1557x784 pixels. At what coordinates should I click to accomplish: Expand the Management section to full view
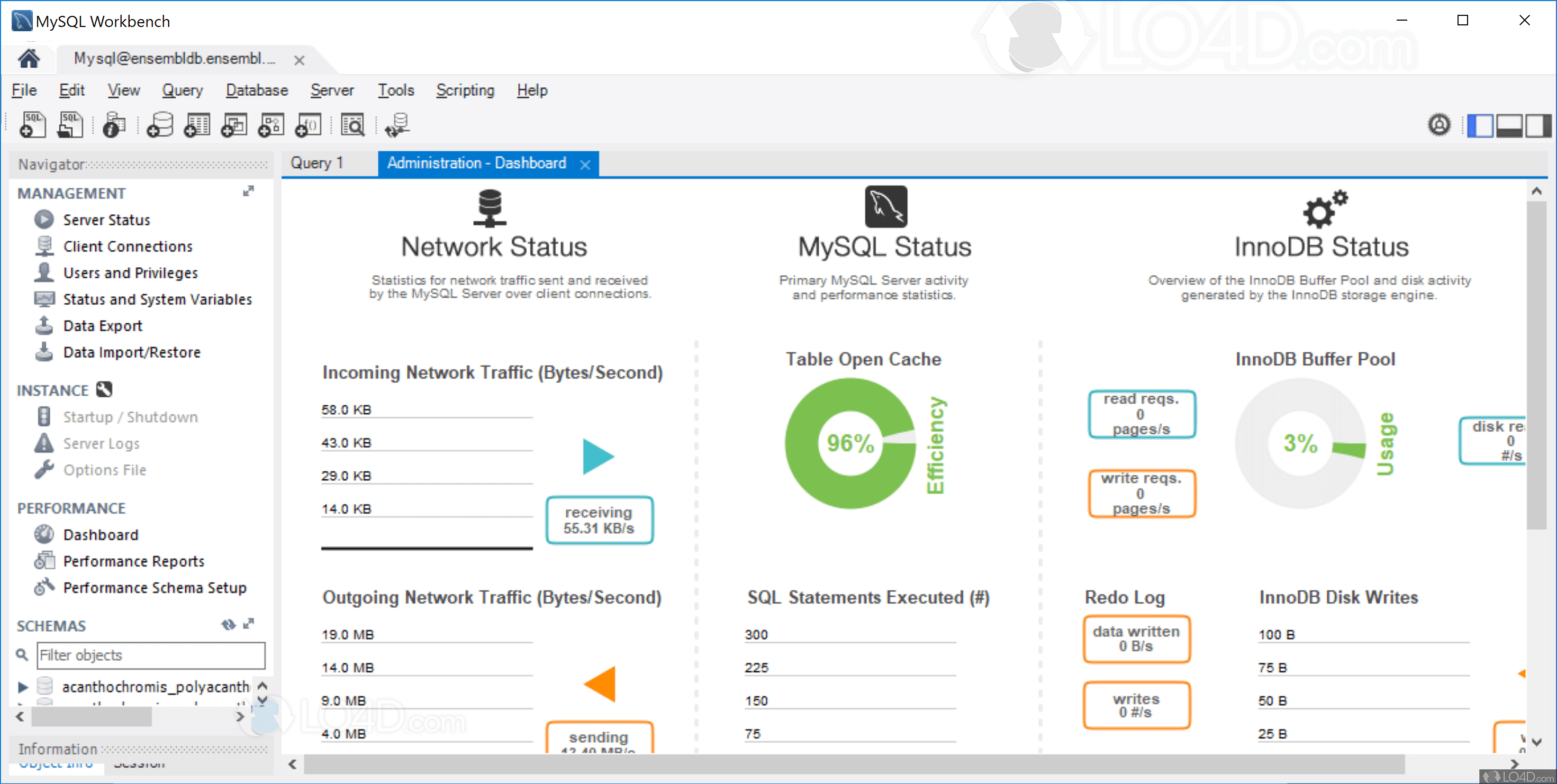pos(248,192)
